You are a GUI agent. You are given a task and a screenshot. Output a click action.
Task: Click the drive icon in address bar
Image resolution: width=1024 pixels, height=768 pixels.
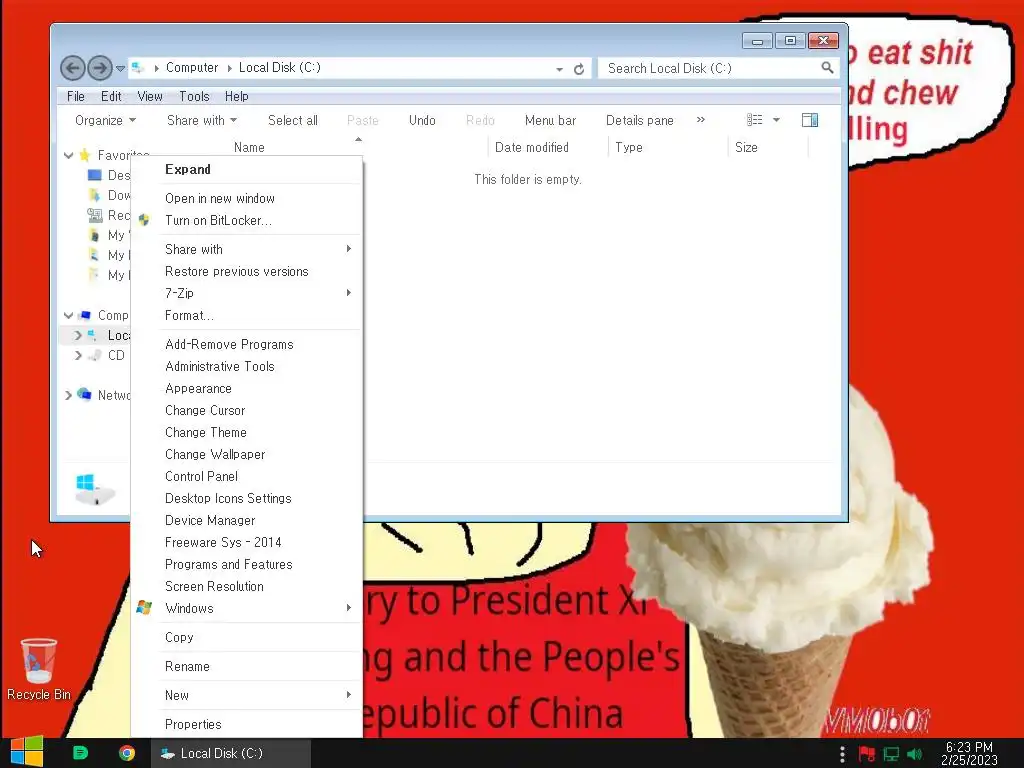(138, 67)
